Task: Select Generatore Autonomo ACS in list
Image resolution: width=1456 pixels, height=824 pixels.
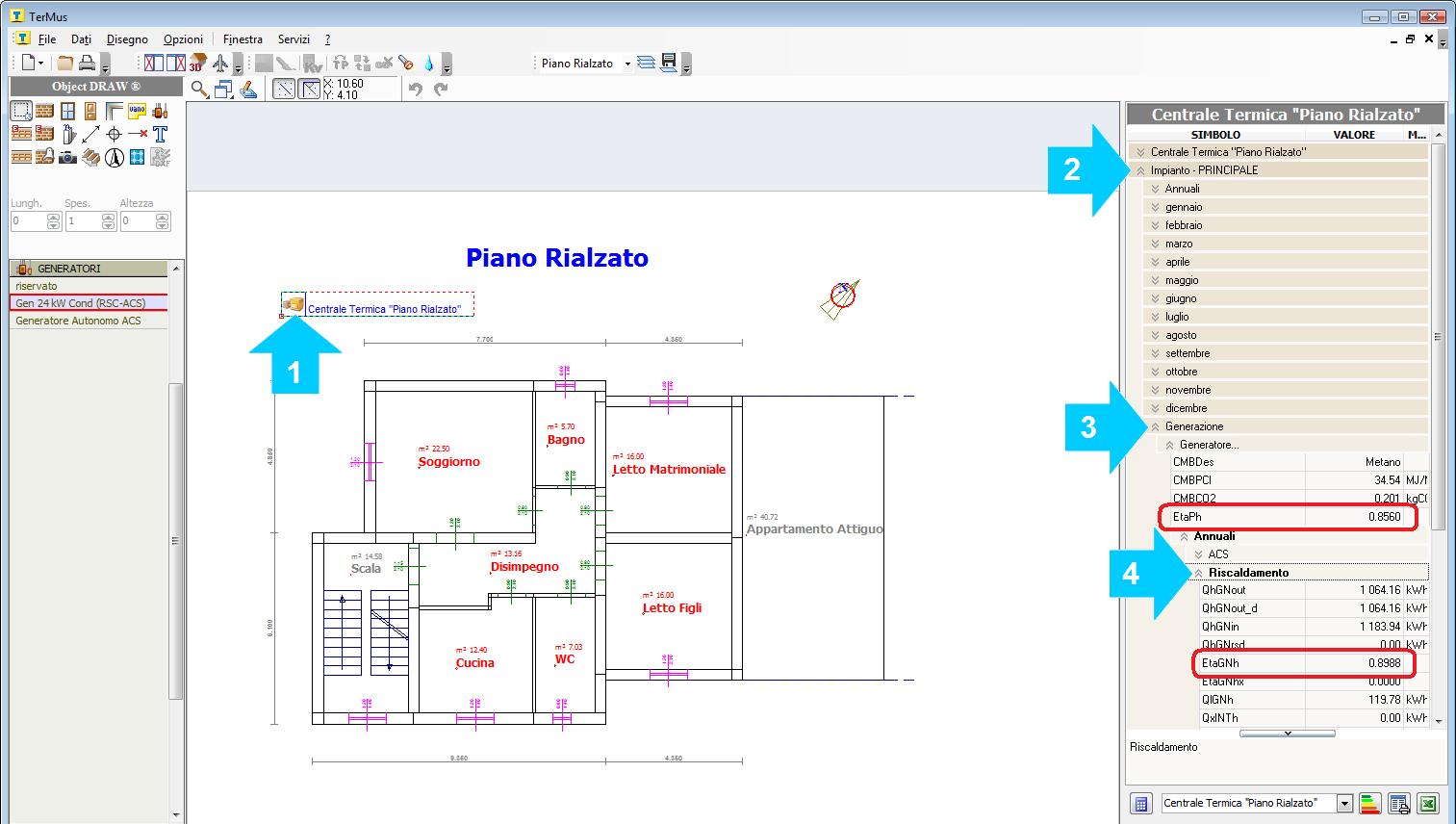Action: click(78, 321)
